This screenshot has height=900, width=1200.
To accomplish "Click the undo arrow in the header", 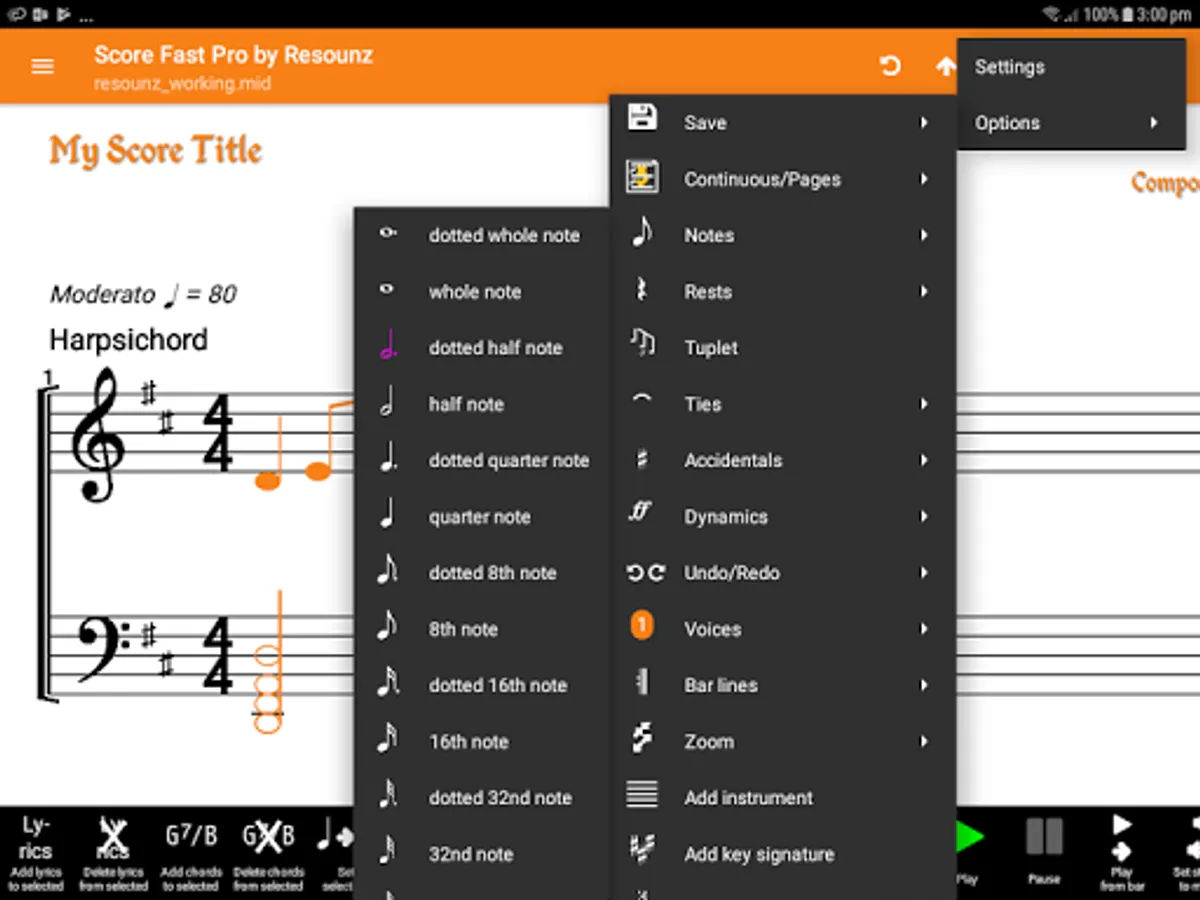I will pos(889,66).
